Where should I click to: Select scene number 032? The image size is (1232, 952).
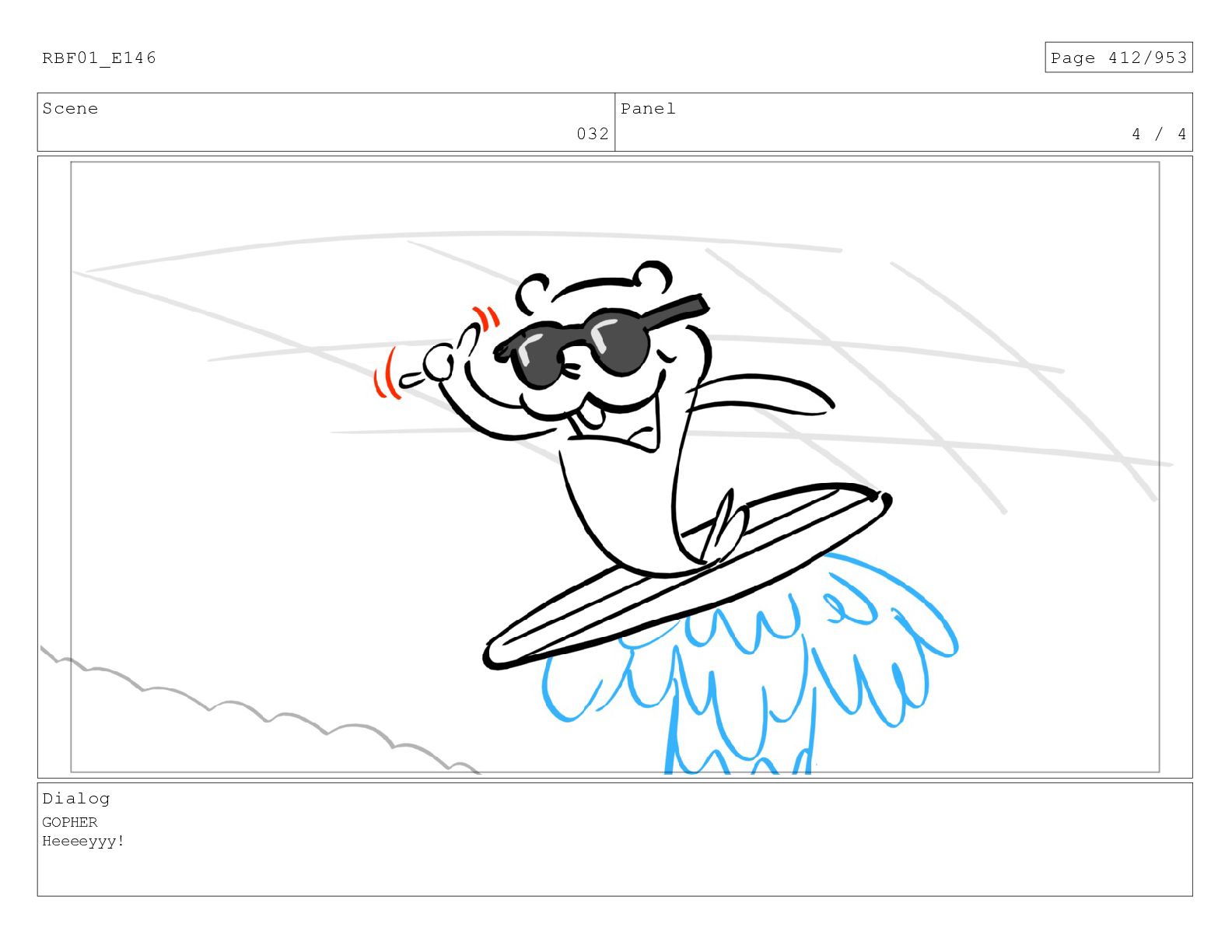point(593,134)
